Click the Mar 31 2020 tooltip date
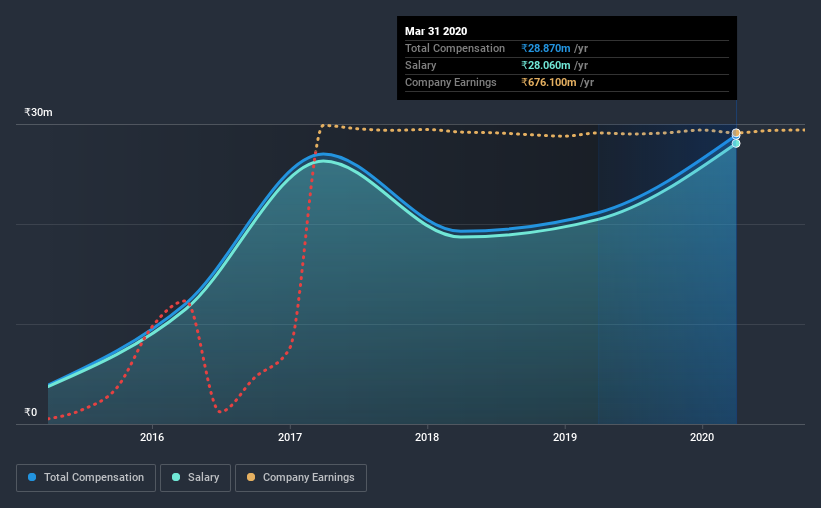Viewport: 821px width, 508px height. click(x=436, y=31)
